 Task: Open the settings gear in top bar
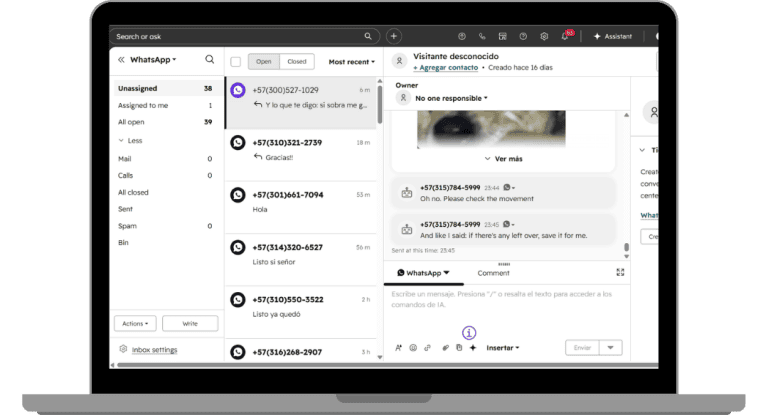click(x=544, y=36)
